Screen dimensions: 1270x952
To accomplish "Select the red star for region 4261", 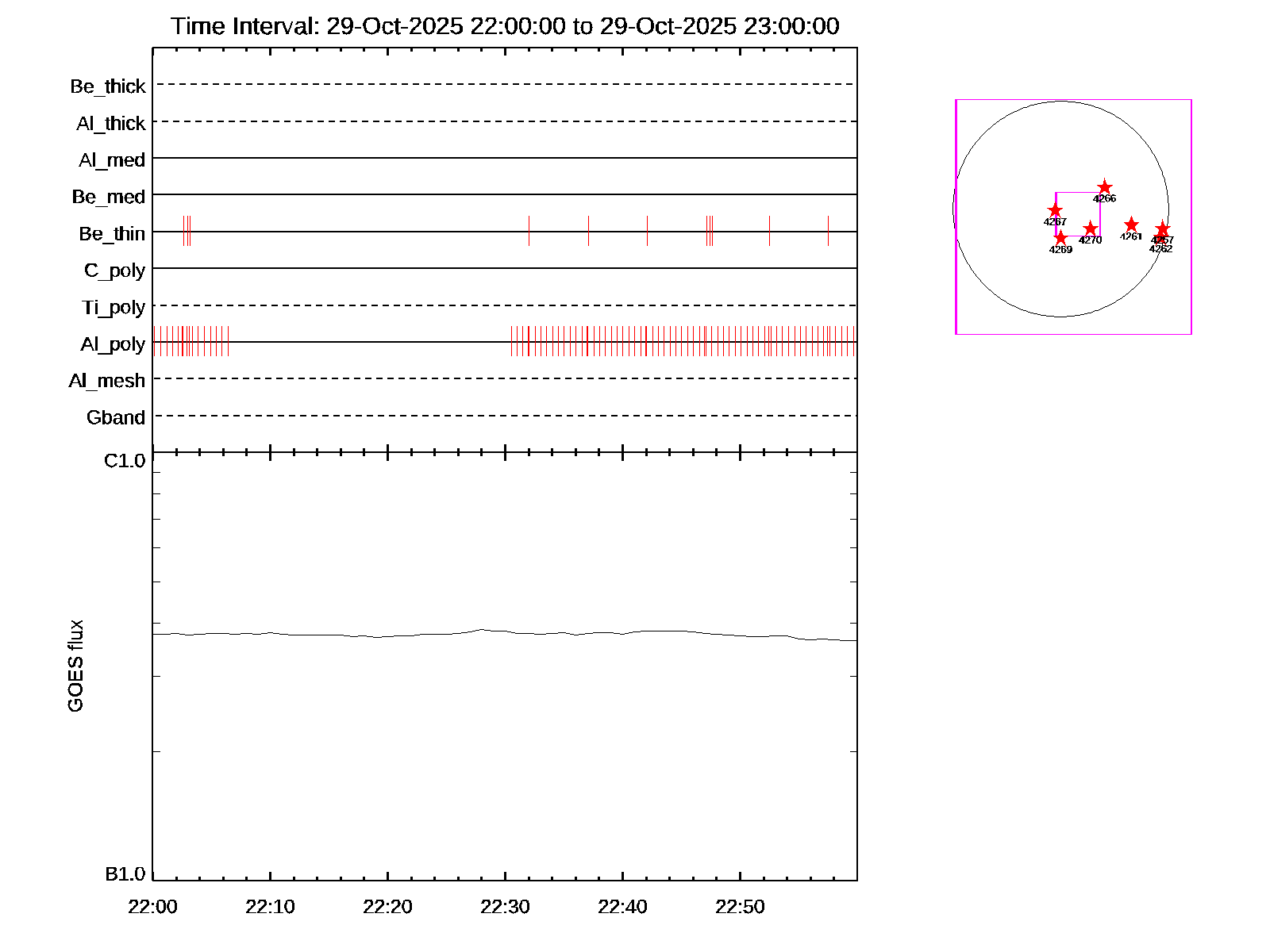I will (1131, 225).
